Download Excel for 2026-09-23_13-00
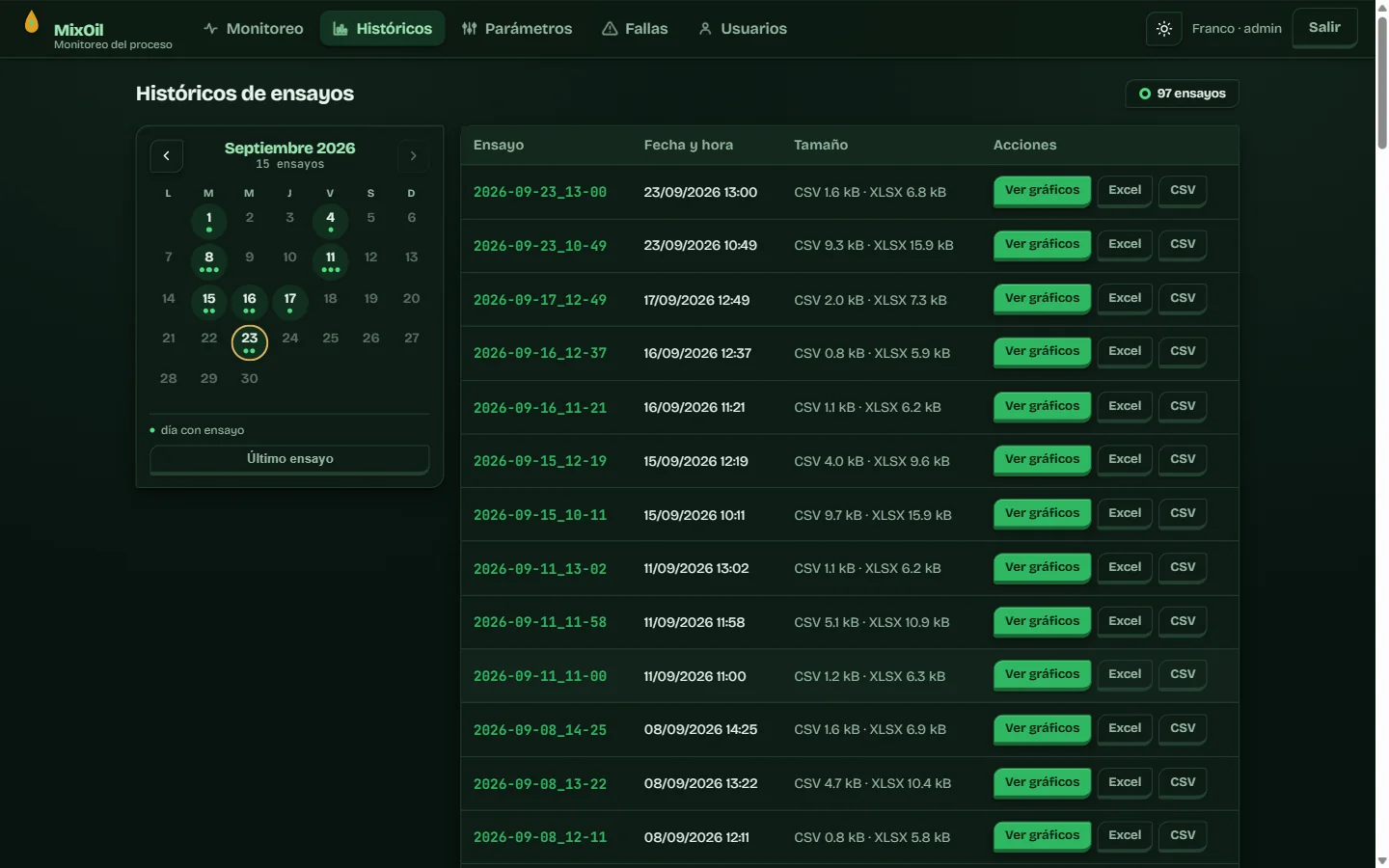 pos(1125,191)
